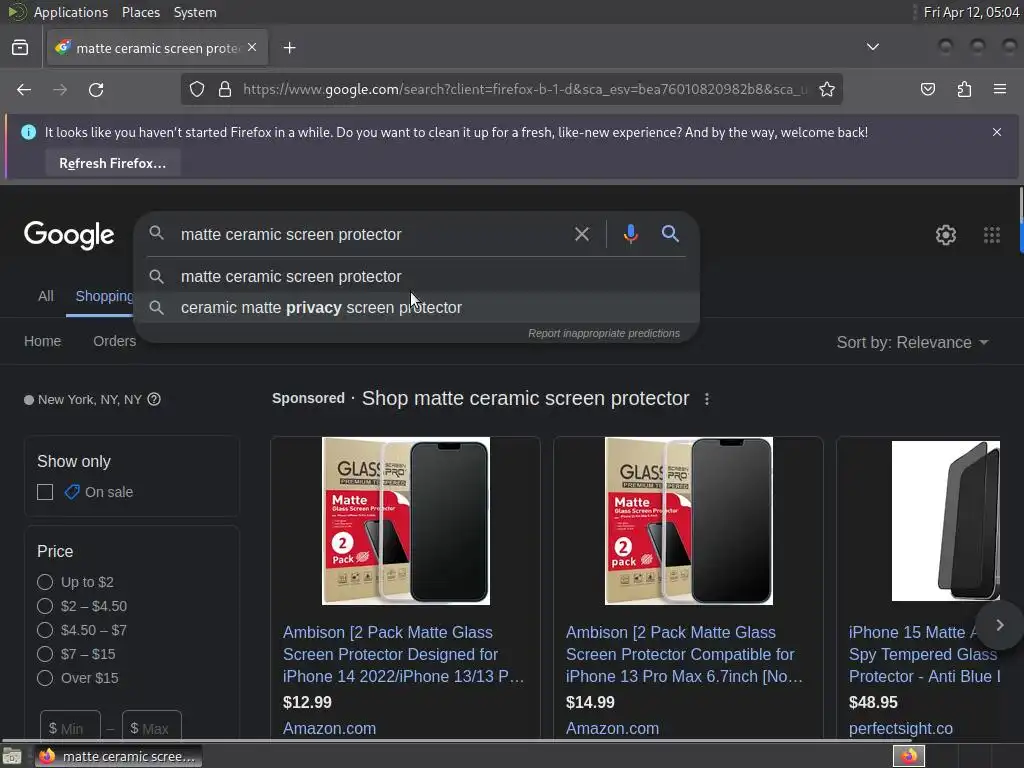
Task: Open the Ambison iPhone 14 2022 product link
Action: pos(403,654)
